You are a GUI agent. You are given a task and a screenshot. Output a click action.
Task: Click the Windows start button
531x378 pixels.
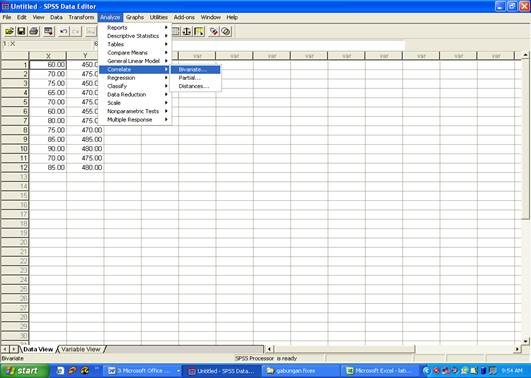(x=23, y=371)
